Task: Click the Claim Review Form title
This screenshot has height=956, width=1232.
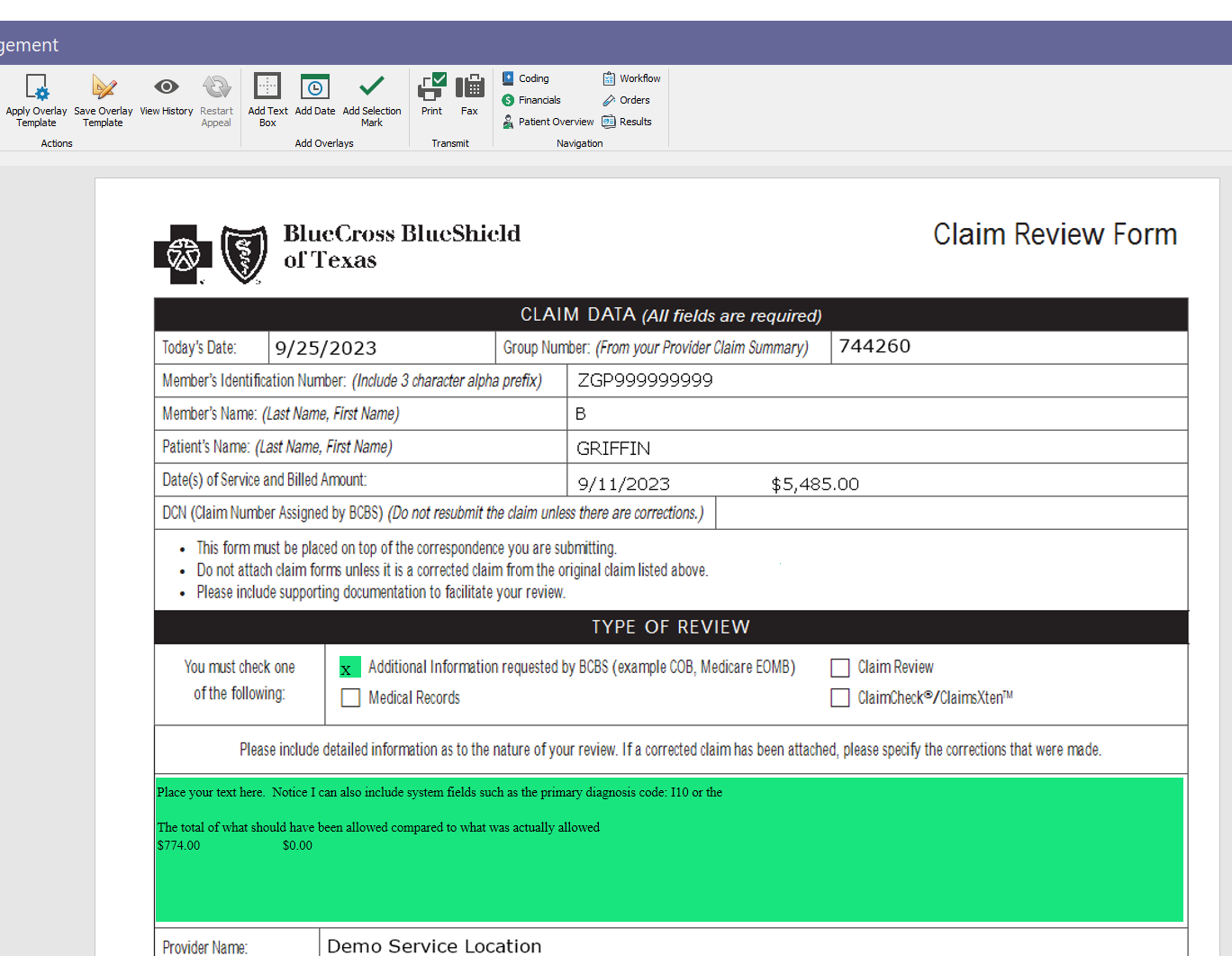Action: [1055, 234]
